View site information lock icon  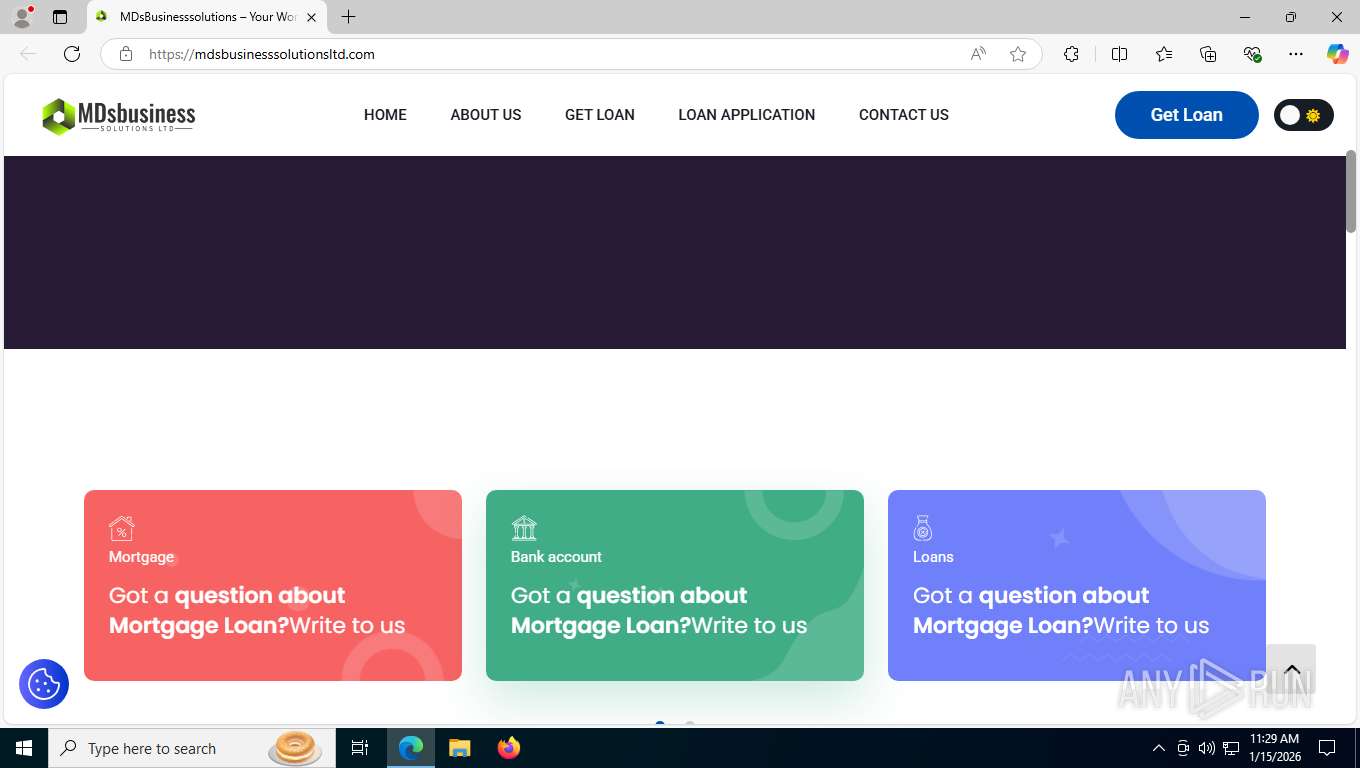[x=126, y=54]
